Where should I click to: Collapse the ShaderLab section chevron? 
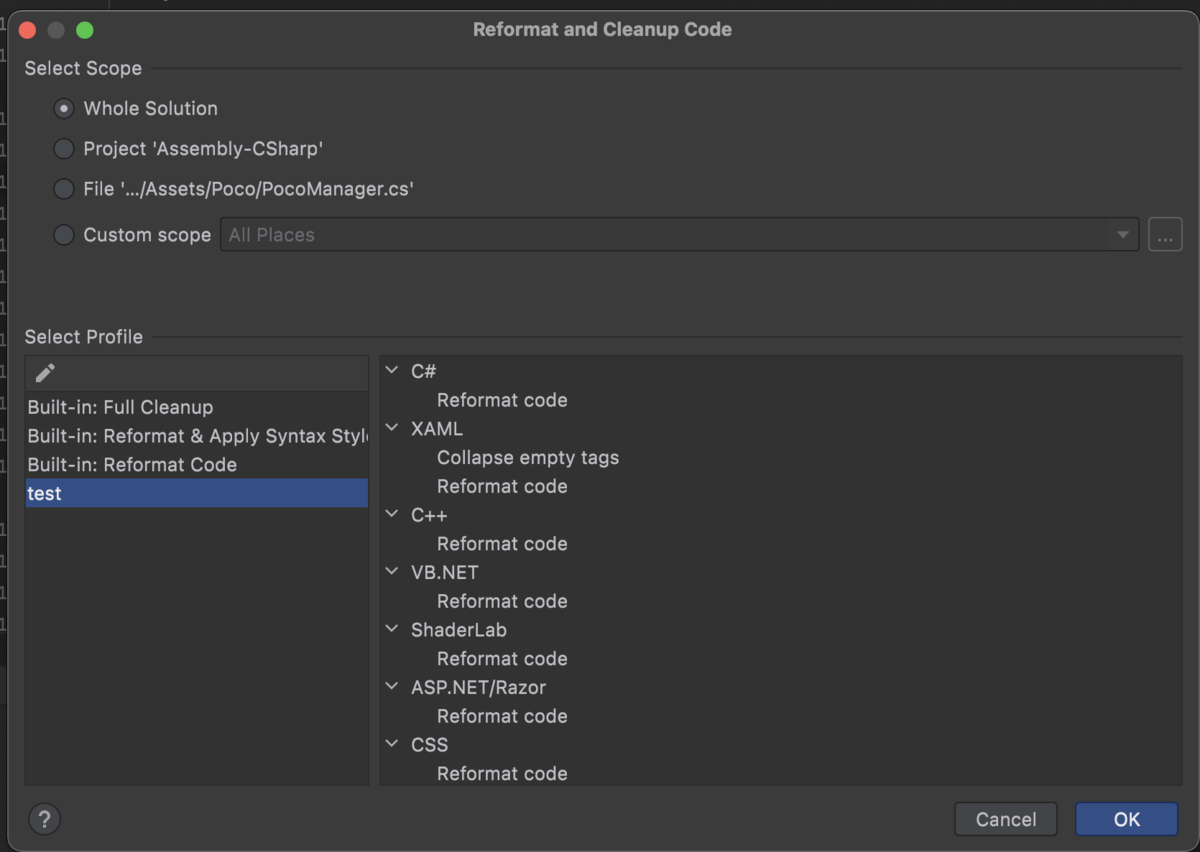tap(392, 630)
